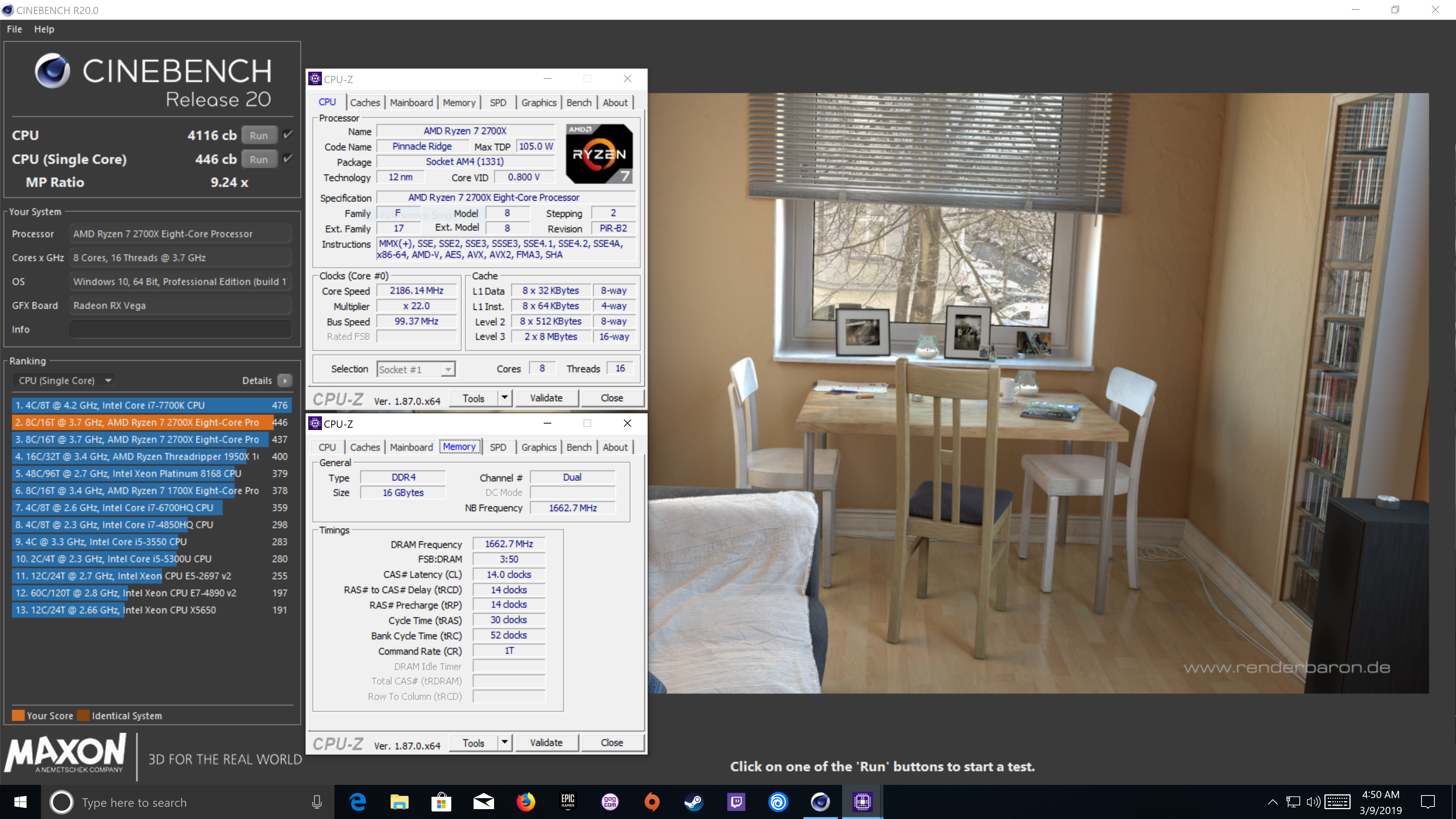Switch to CPU tab in lower CPU-Z
The image size is (1456, 819).
tap(327, 447)
